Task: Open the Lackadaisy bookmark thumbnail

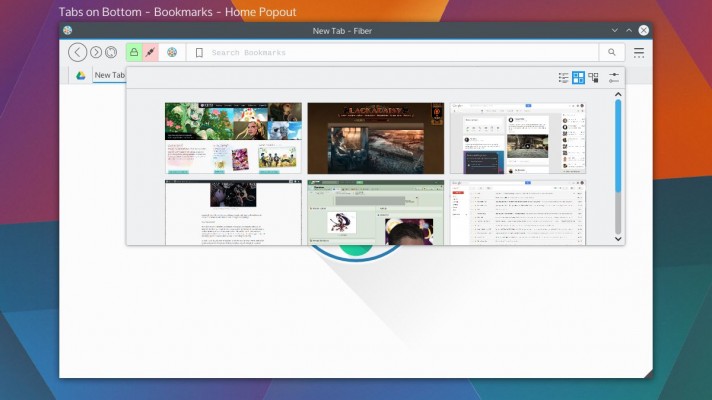Action: pyautogui.click(x=375, y=138)
